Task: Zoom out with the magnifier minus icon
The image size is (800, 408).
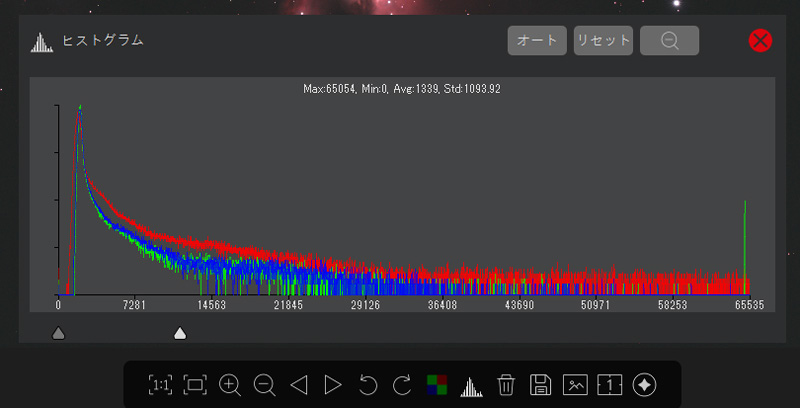Action: tap(264, 385)
